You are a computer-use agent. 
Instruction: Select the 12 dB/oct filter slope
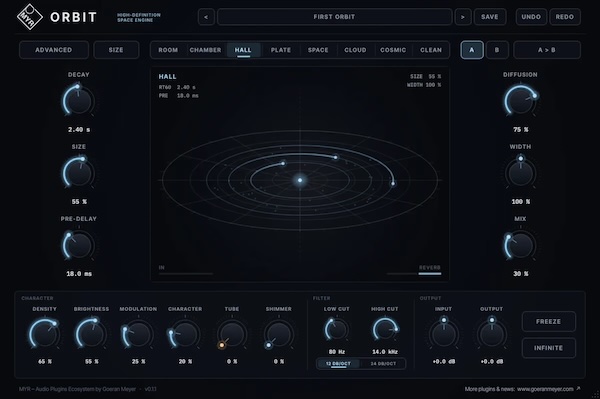click(338, 363)
